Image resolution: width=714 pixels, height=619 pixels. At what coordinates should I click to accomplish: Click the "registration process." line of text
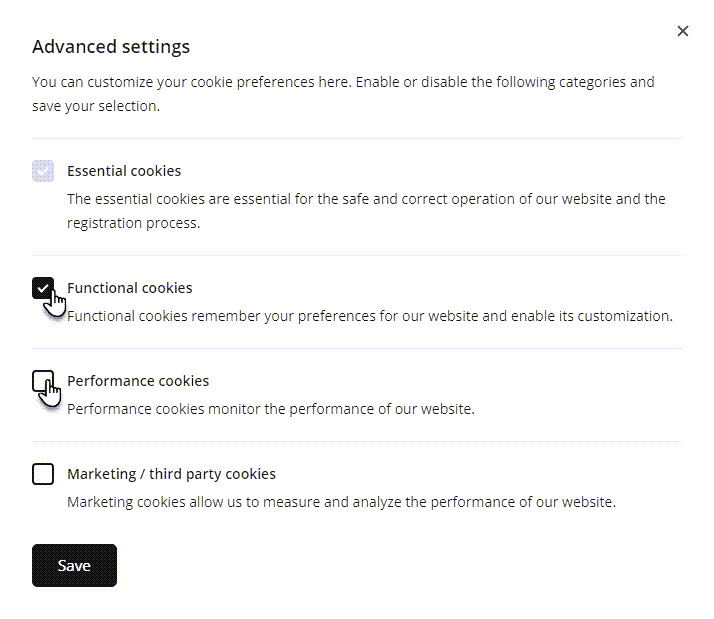(x=134, y=223)
